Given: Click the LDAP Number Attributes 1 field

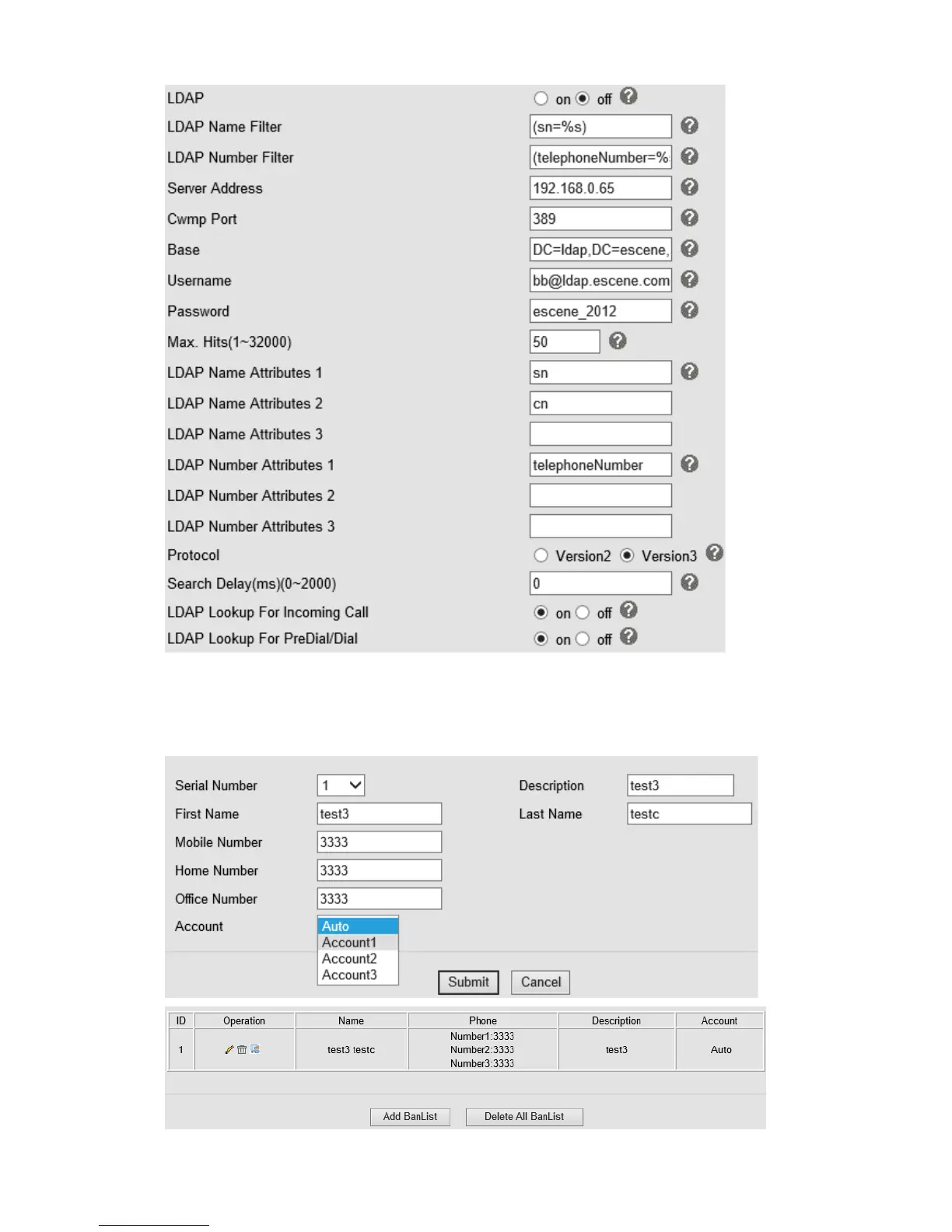Looking at the screenshot, I should 600,464.
